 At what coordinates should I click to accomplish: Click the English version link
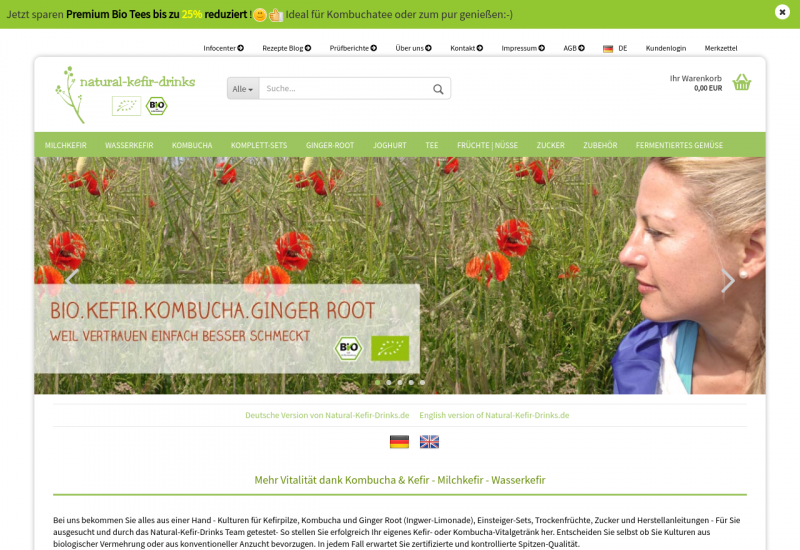coord(494,415)
